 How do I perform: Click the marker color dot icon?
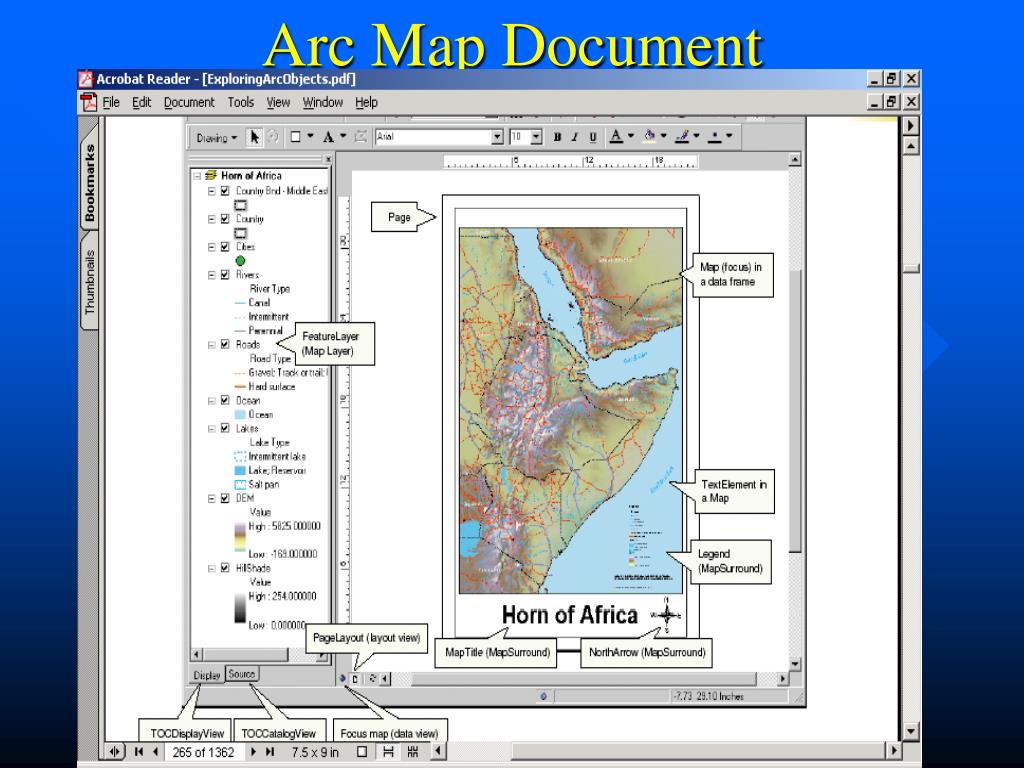tap(715, 136)
